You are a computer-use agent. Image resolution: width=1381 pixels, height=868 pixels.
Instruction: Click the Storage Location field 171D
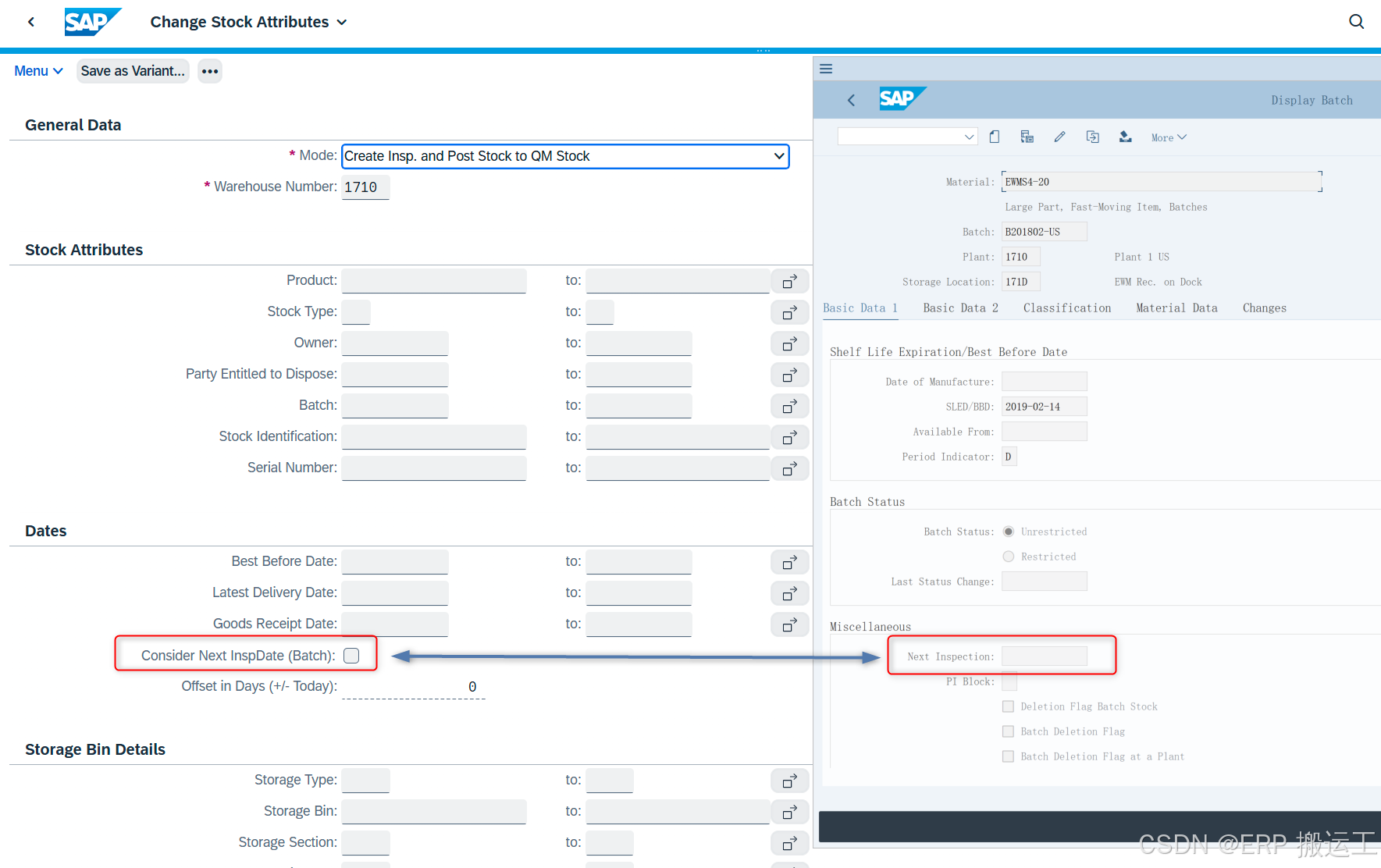1021,282
